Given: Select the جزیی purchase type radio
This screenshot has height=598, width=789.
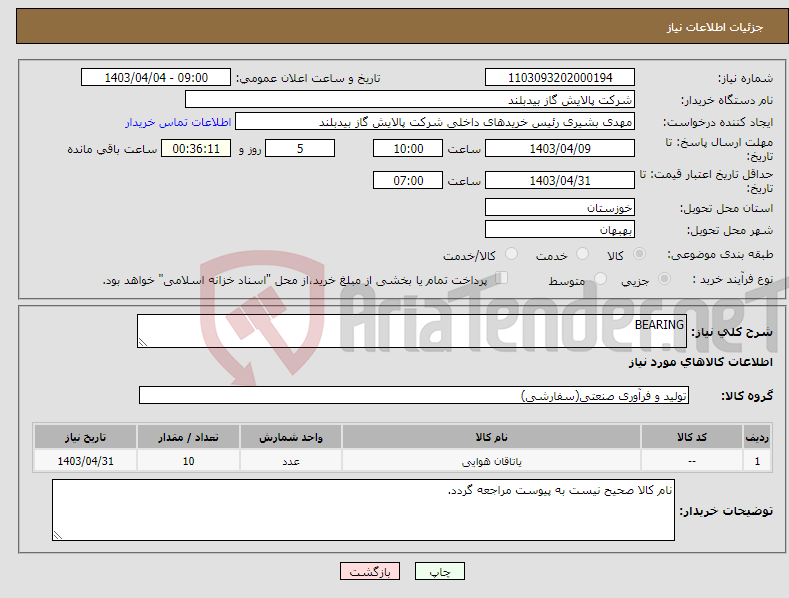Looking at the screenshot, I should pos(664,278).
